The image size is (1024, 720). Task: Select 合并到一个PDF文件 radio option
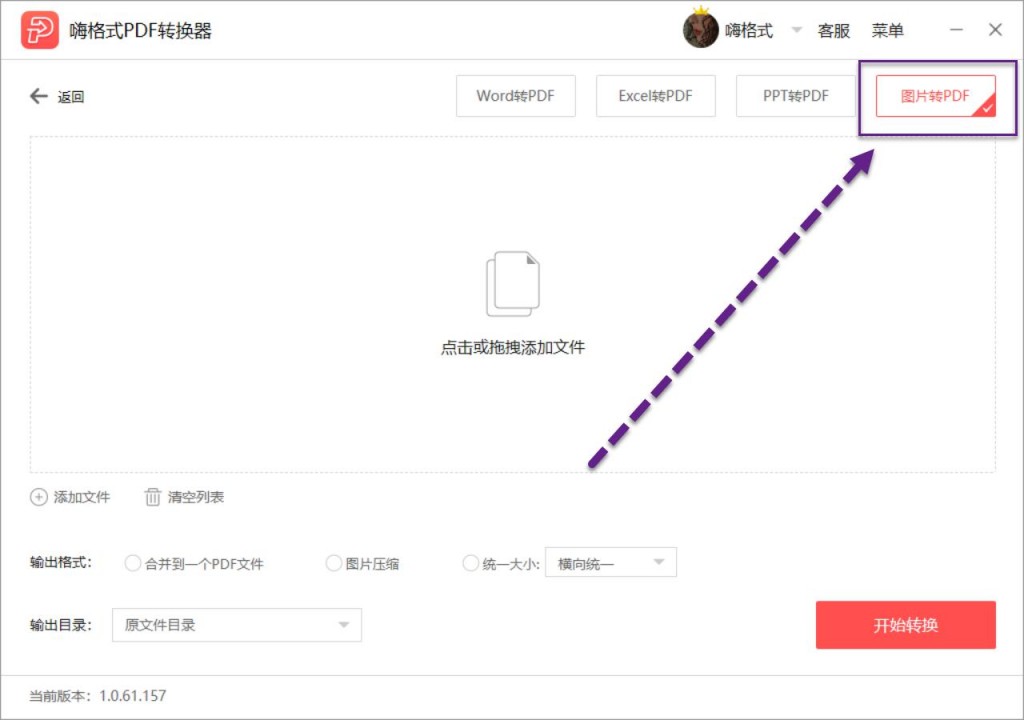pos(133,563)
